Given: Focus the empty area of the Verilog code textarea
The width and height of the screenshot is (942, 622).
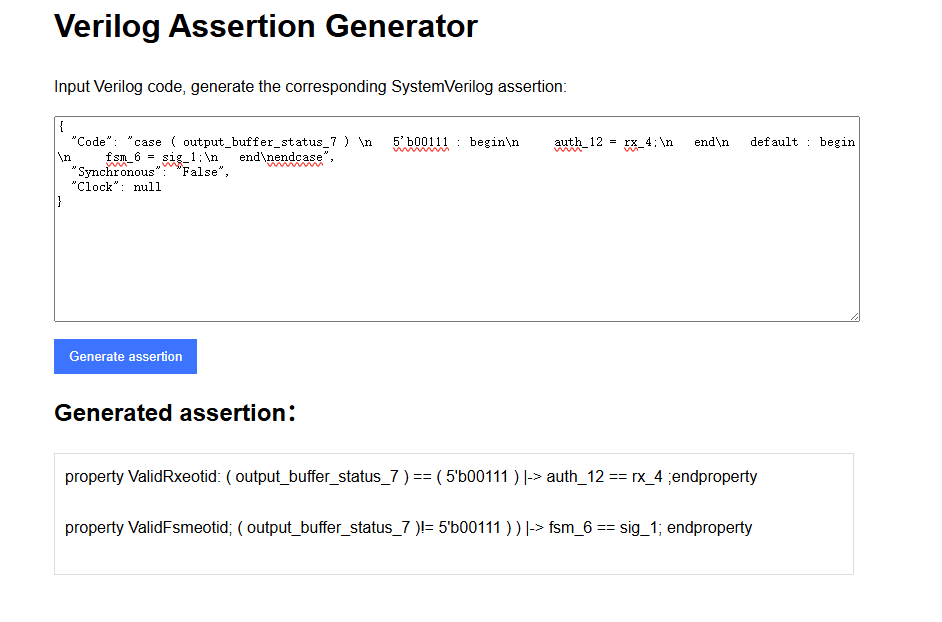Looking at the screenshot, I should 456,265.
